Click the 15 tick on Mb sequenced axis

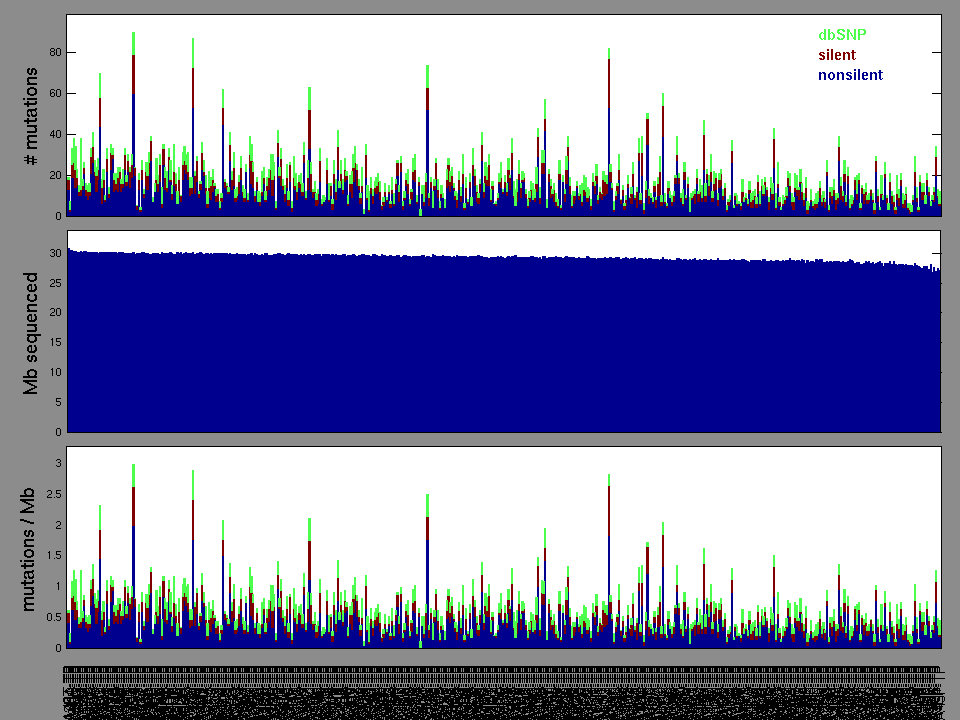point(56,342)
